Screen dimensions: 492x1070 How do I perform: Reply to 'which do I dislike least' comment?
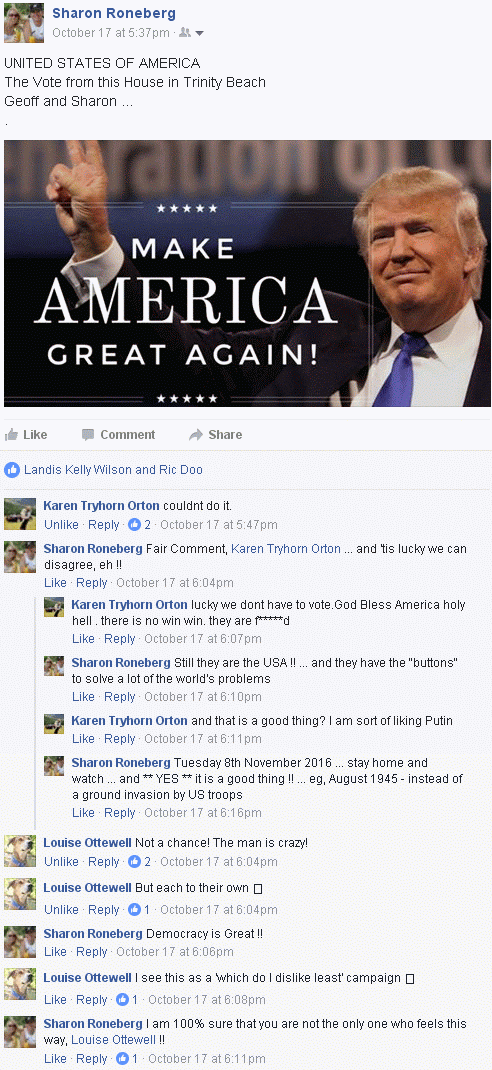click(91, 1000)
